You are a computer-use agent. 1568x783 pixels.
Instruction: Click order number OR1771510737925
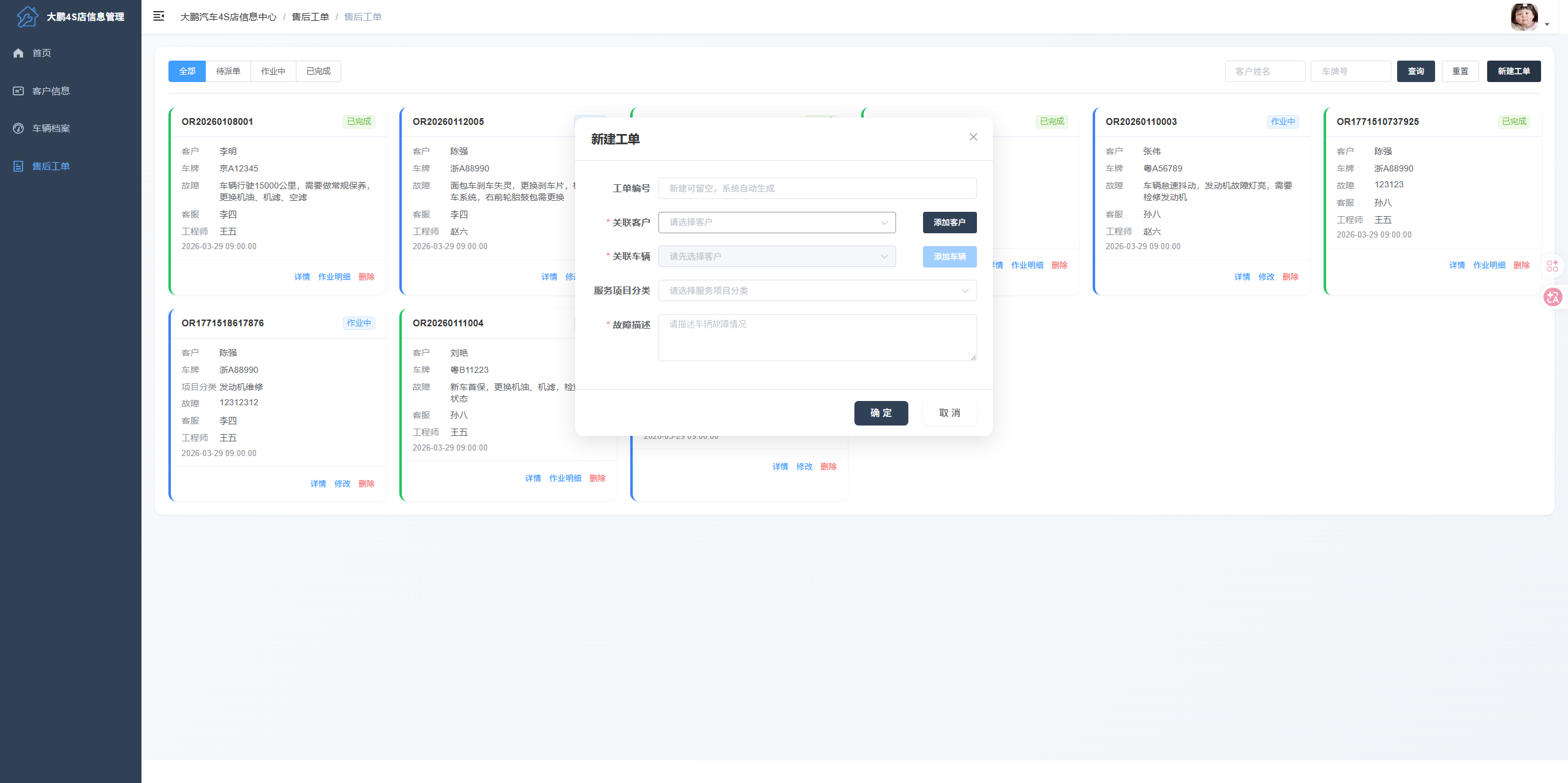tap(1378, 121)
